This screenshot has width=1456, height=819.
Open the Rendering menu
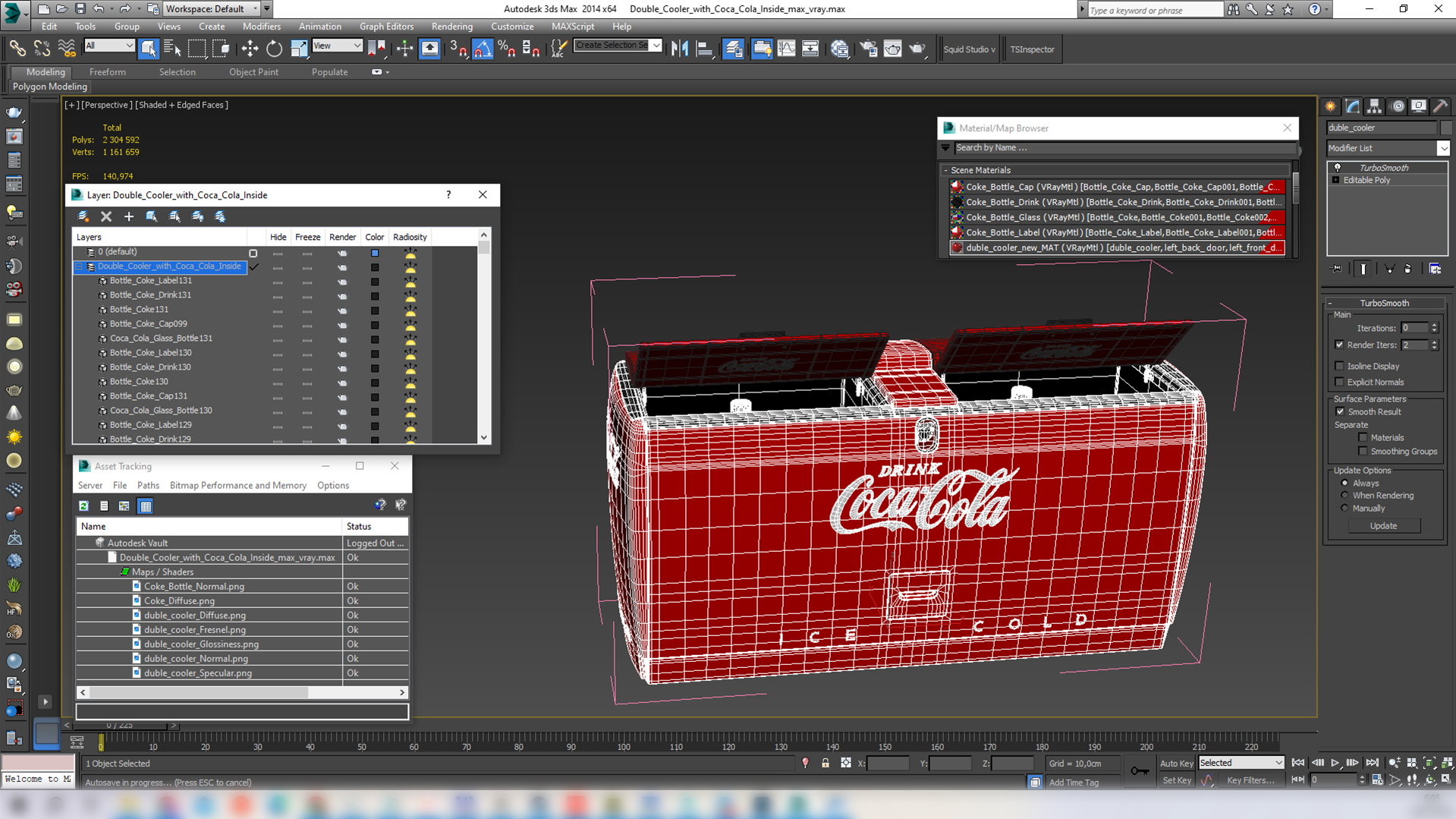click(451, 27)
